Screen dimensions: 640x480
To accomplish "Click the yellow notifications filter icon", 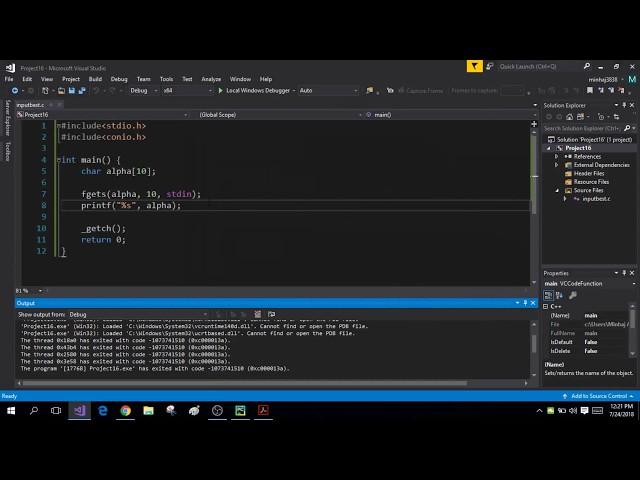I will pos(474,66).
